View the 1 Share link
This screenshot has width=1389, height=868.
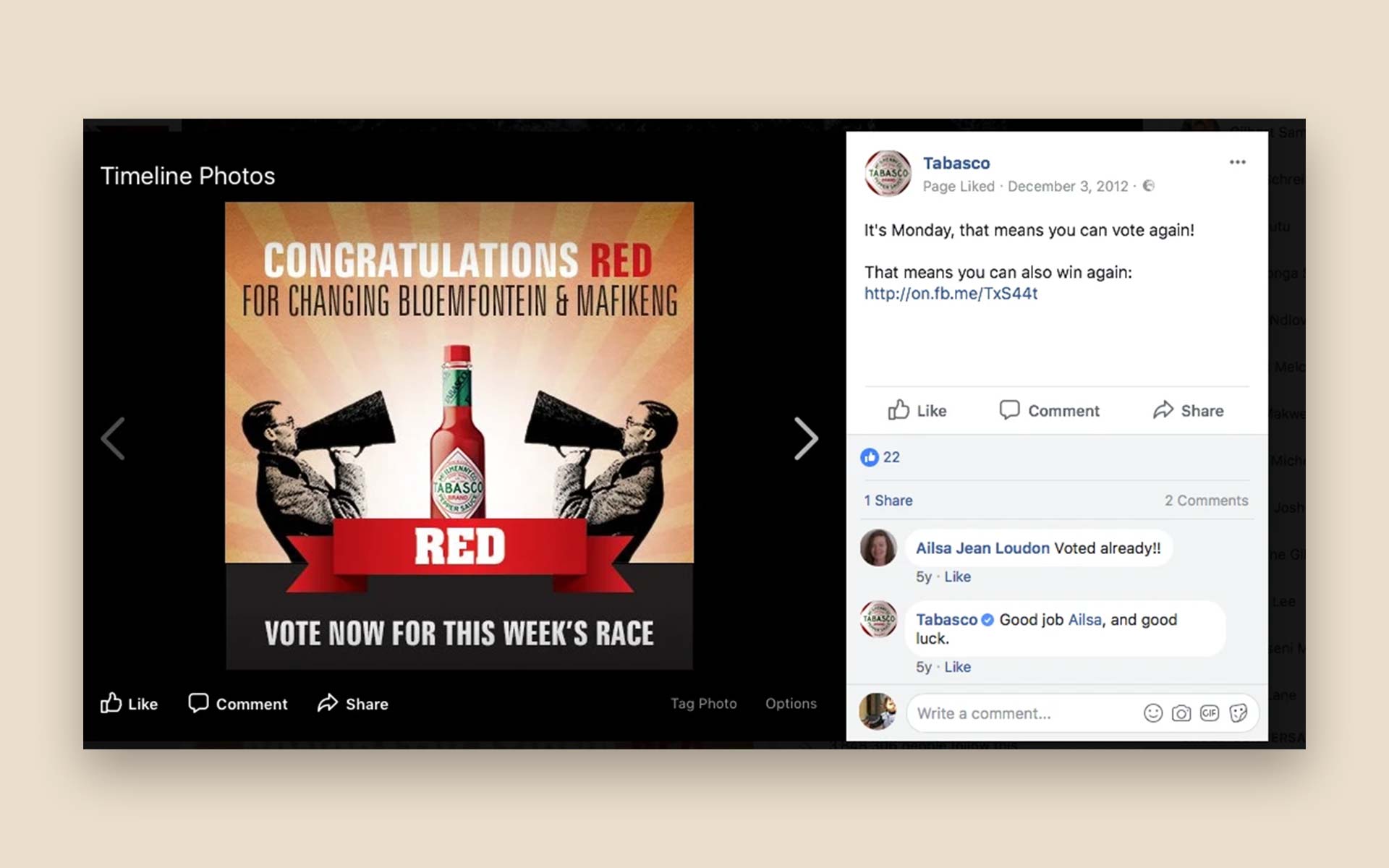(x=888, y=501)
